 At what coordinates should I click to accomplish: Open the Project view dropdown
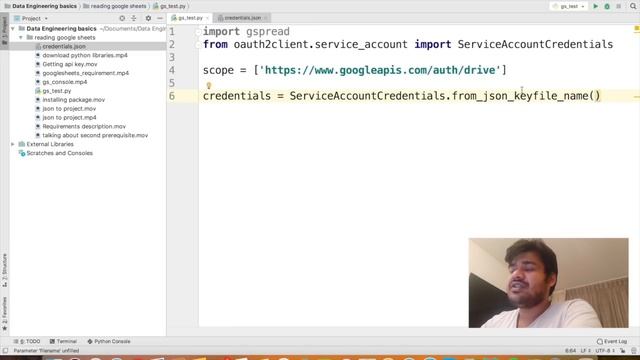pyautogui.click(x=31, y=18)
